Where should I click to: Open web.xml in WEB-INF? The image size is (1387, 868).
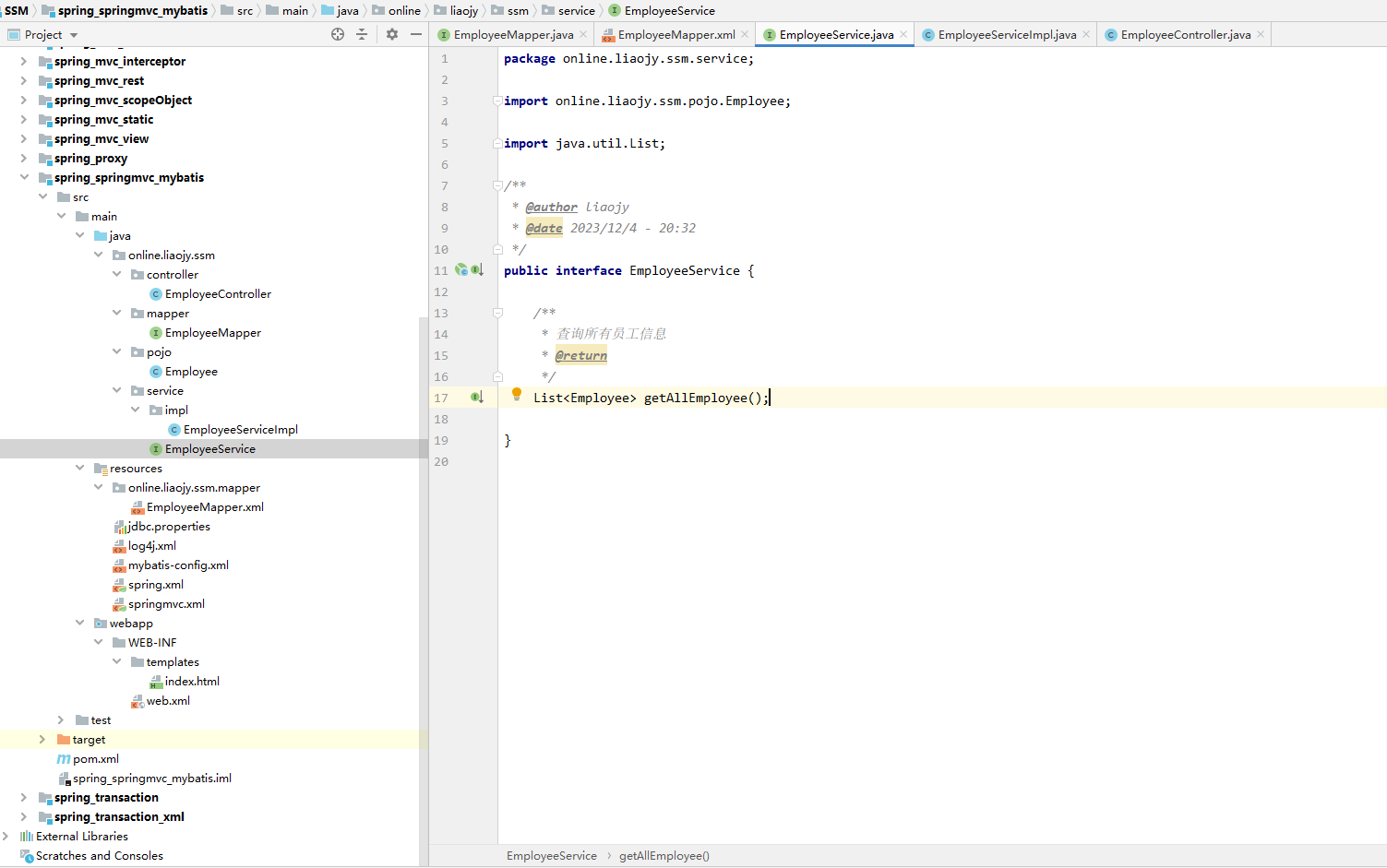168,701
